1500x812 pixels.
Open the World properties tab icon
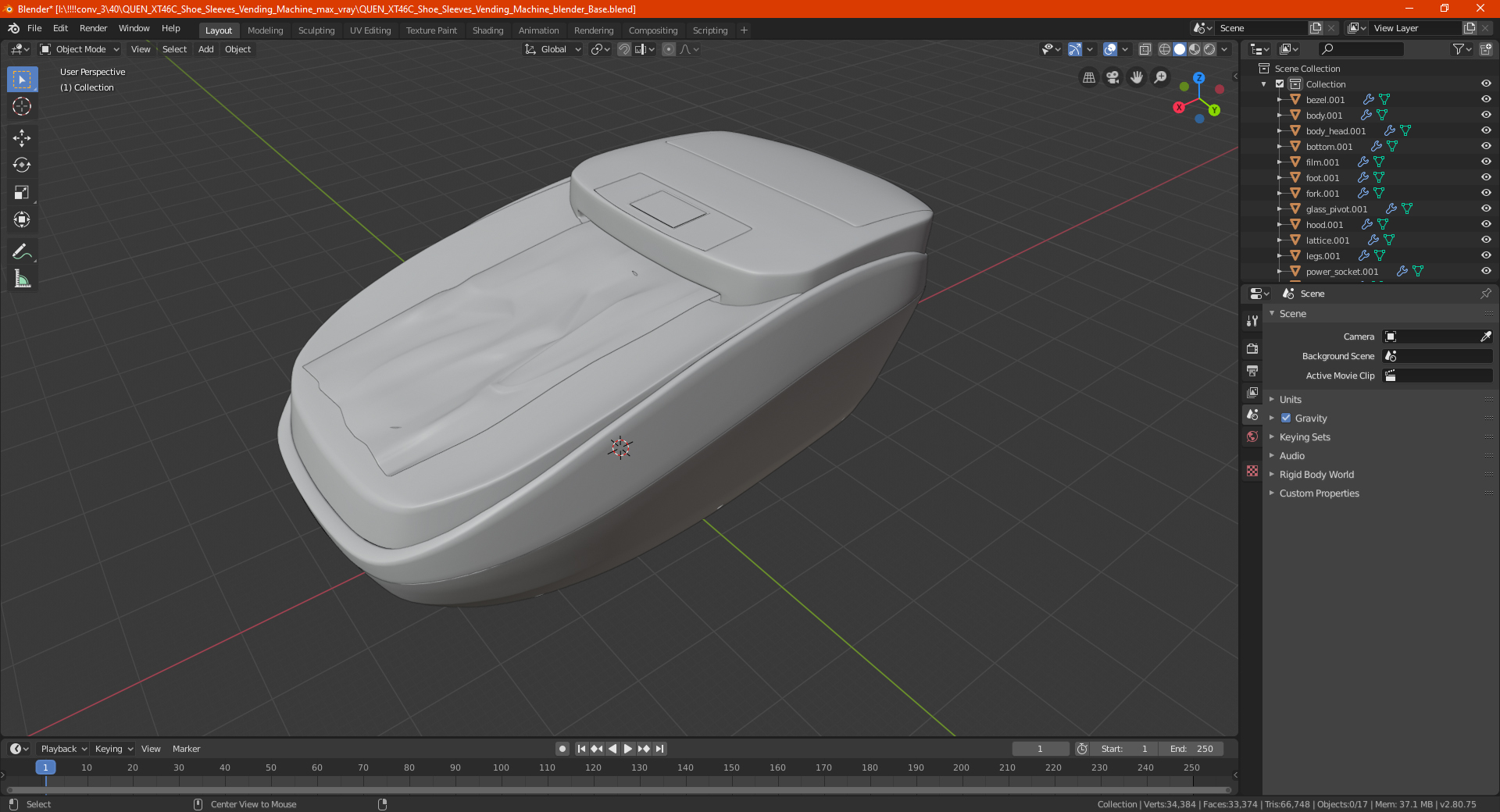[1252, 436]
